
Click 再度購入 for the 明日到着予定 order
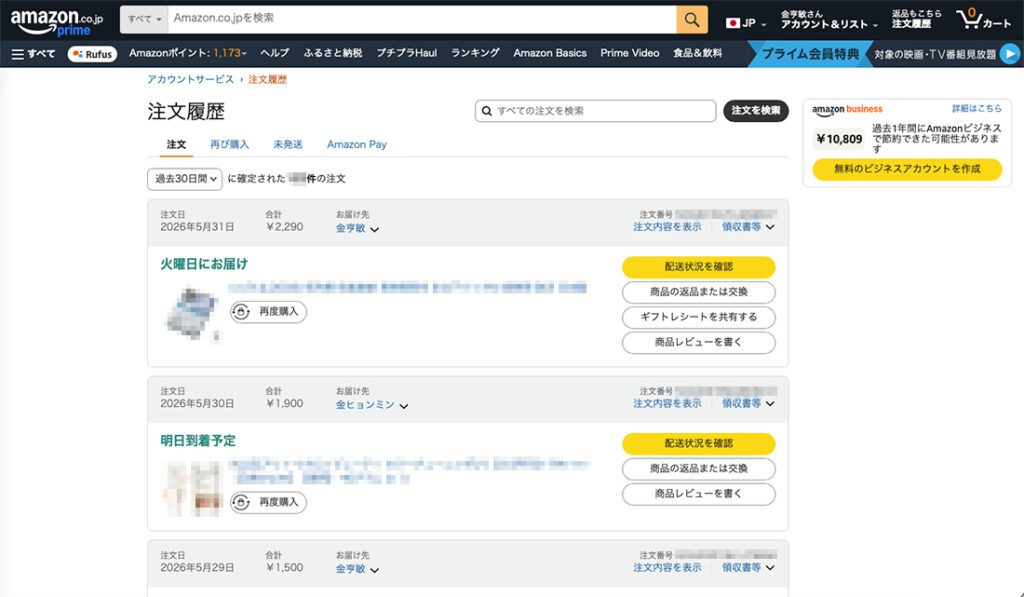(268, 502)
